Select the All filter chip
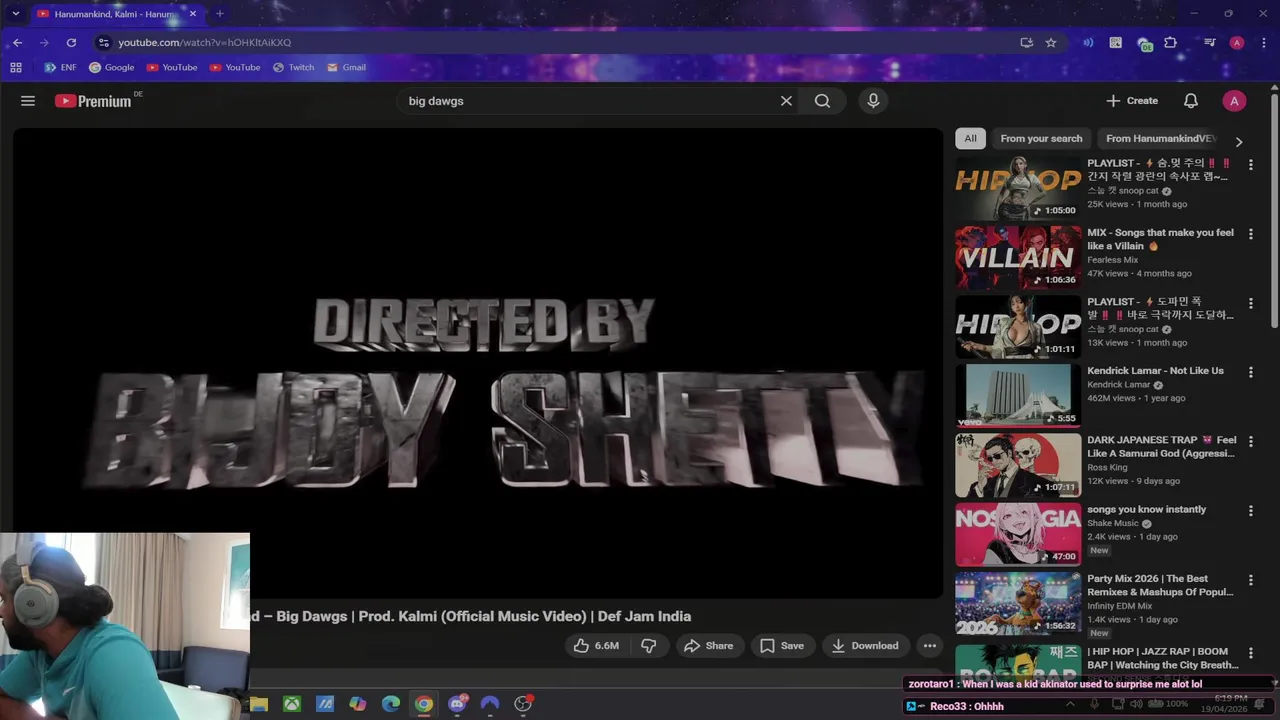The width and height of the screenshot is (1280, 720). click(x=970, y=139)
